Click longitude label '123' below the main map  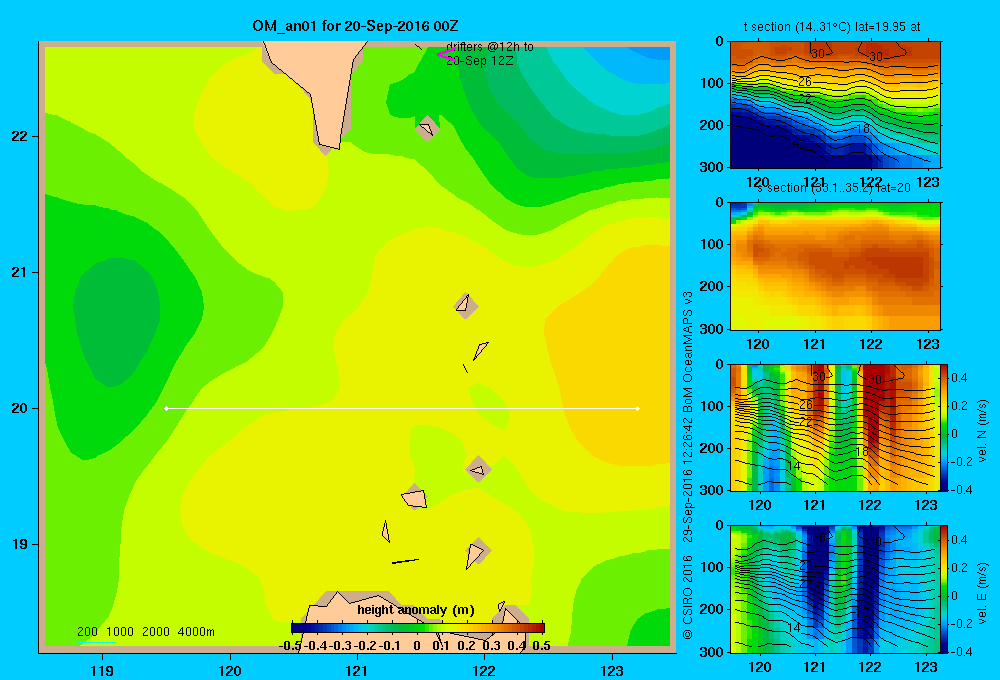tap(612, 670)
